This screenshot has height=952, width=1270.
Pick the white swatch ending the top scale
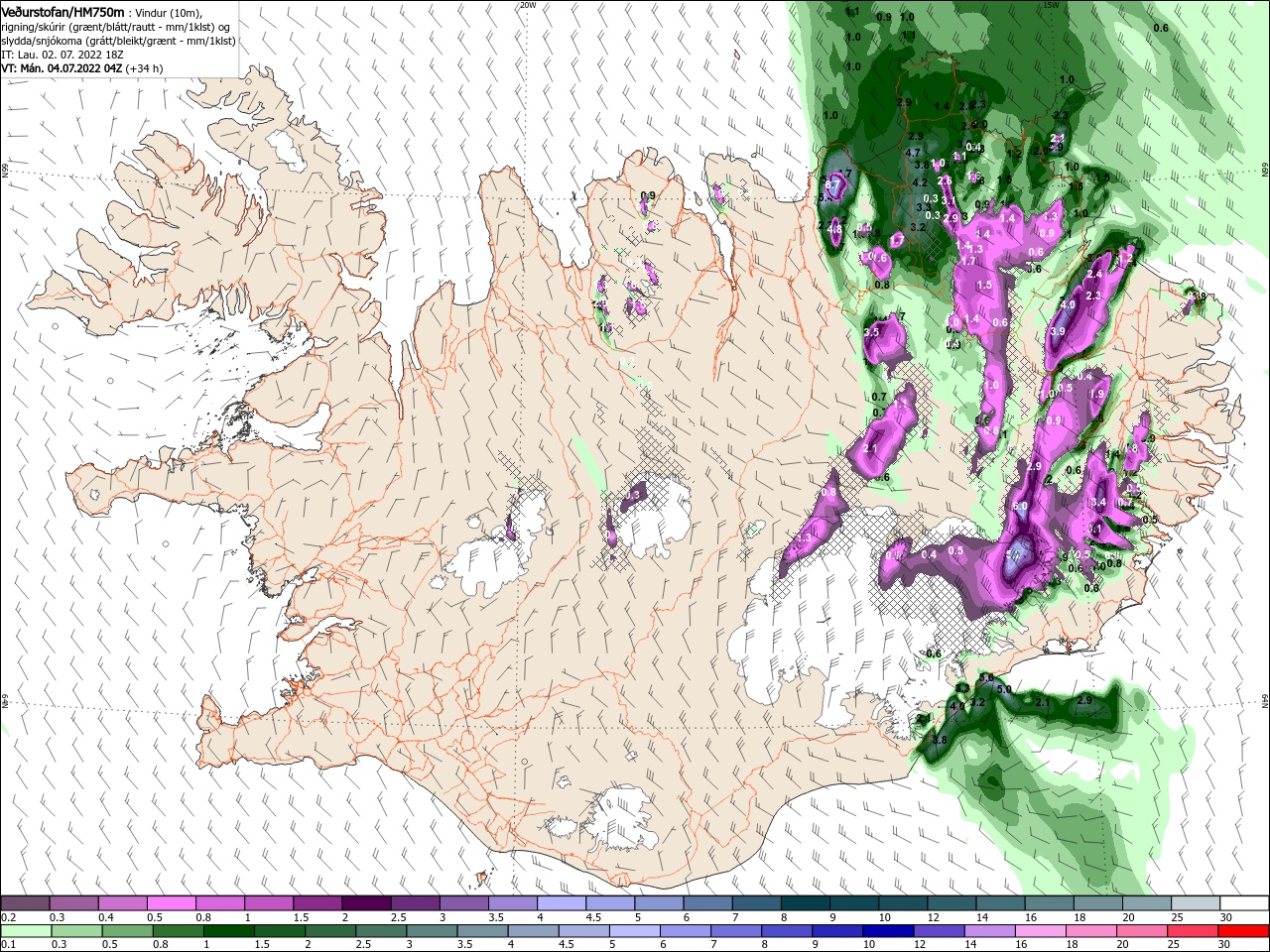(1244, 903)
